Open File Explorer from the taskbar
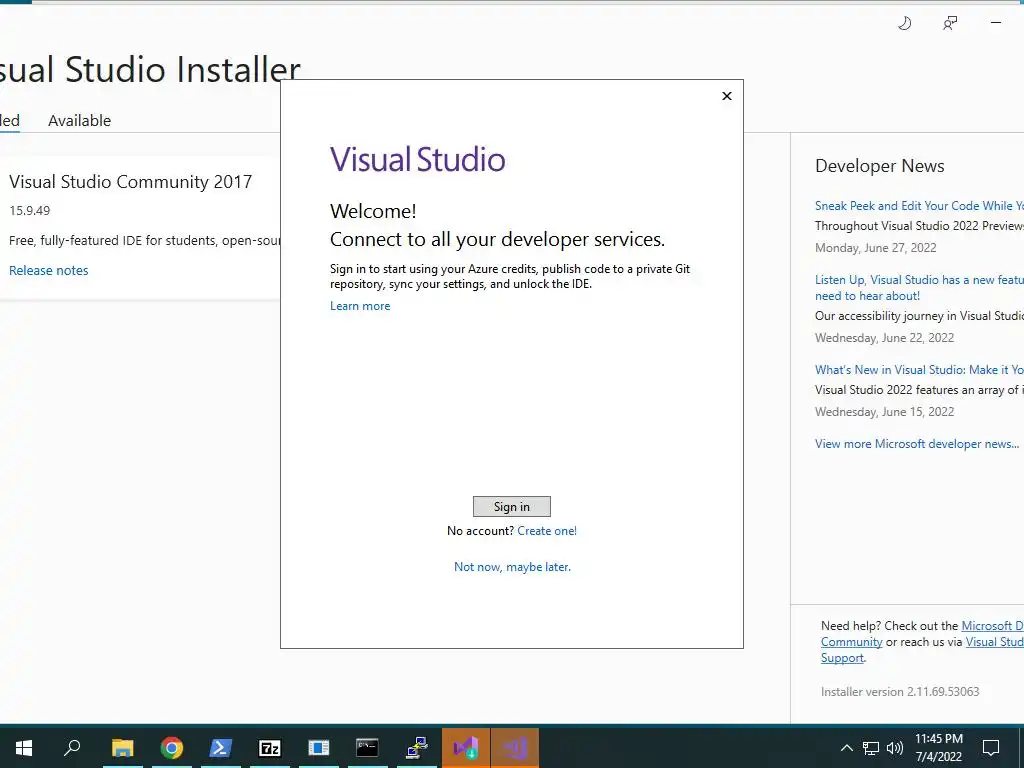This screenshot has width=1024, height=768. click(122, 748)
